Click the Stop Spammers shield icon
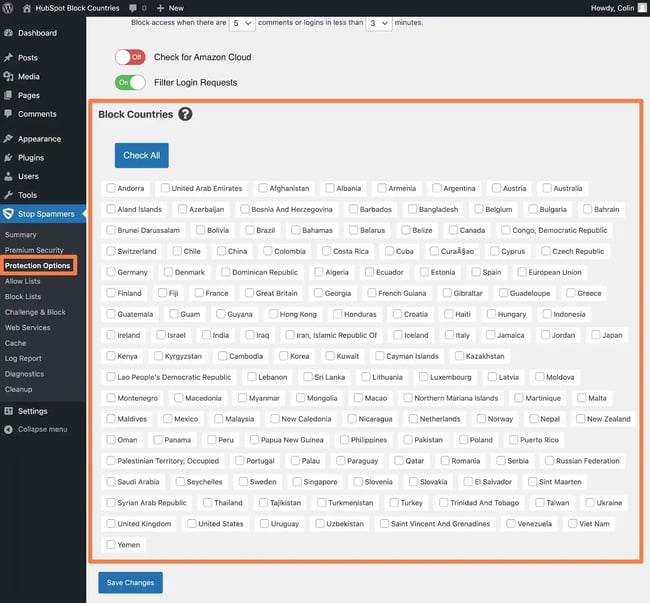 [x=8, y=214]
